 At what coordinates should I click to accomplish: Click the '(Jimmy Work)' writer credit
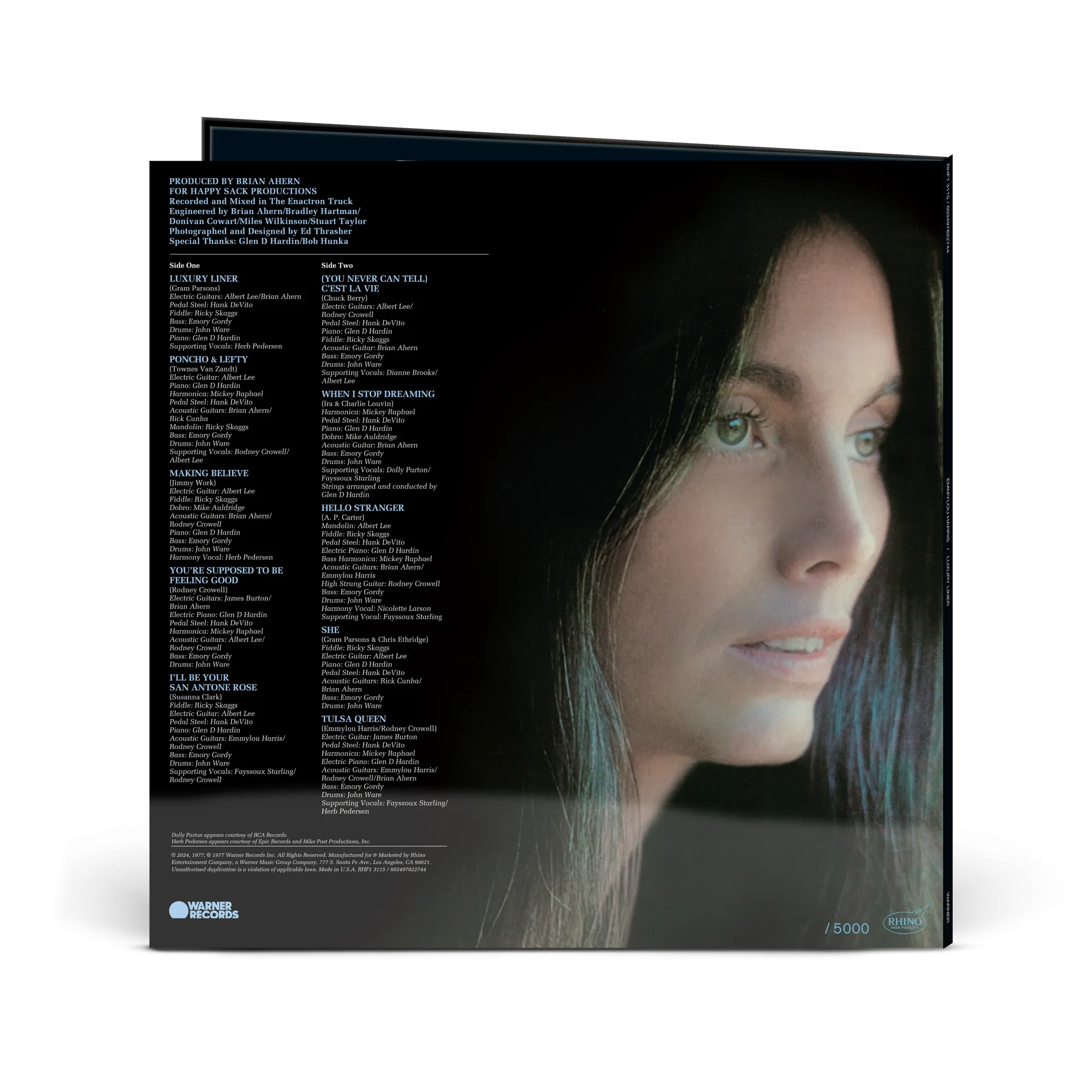(192, 483)
